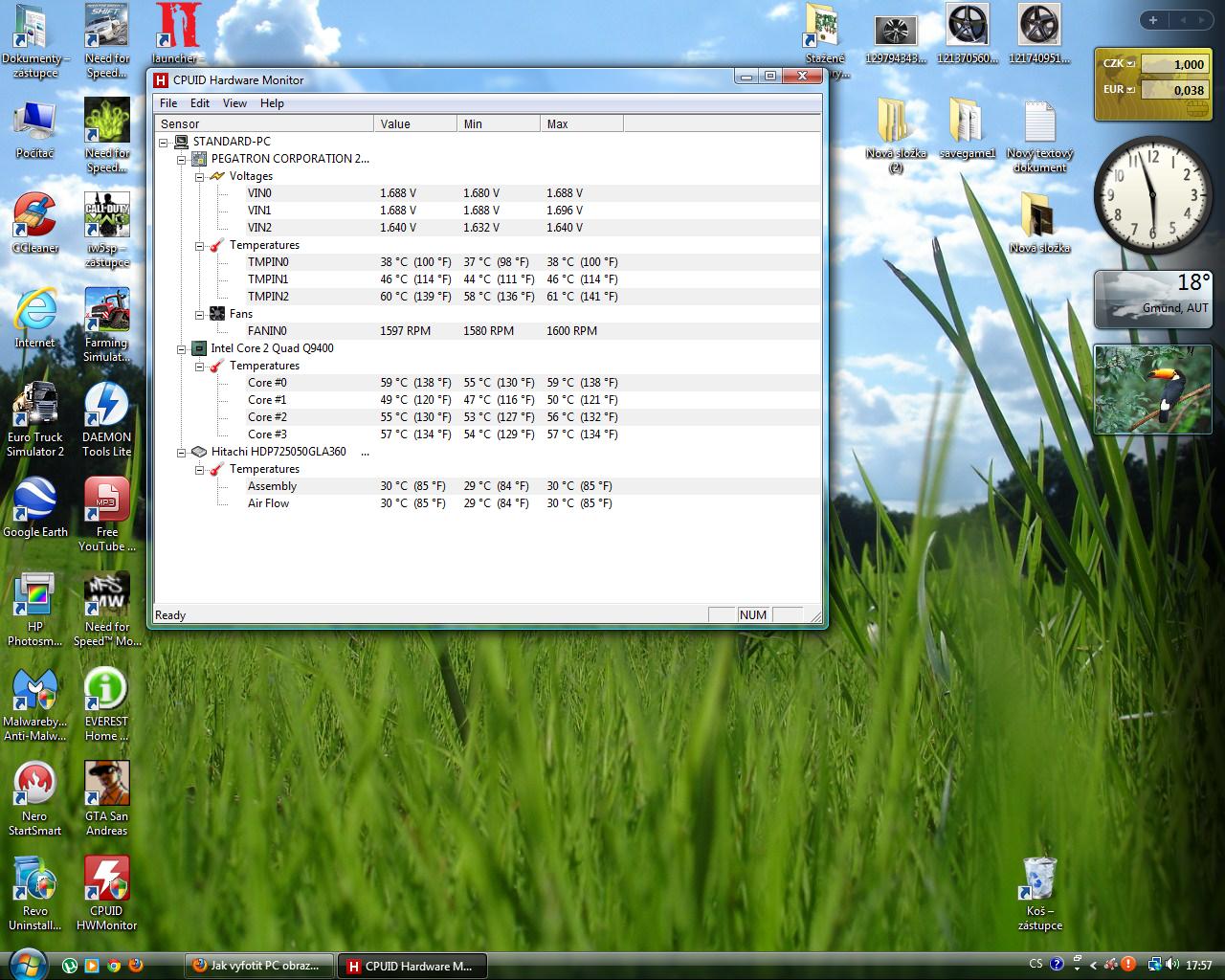
Task: Open the Firefox taskbar window button
Action: tap(260, 966)
